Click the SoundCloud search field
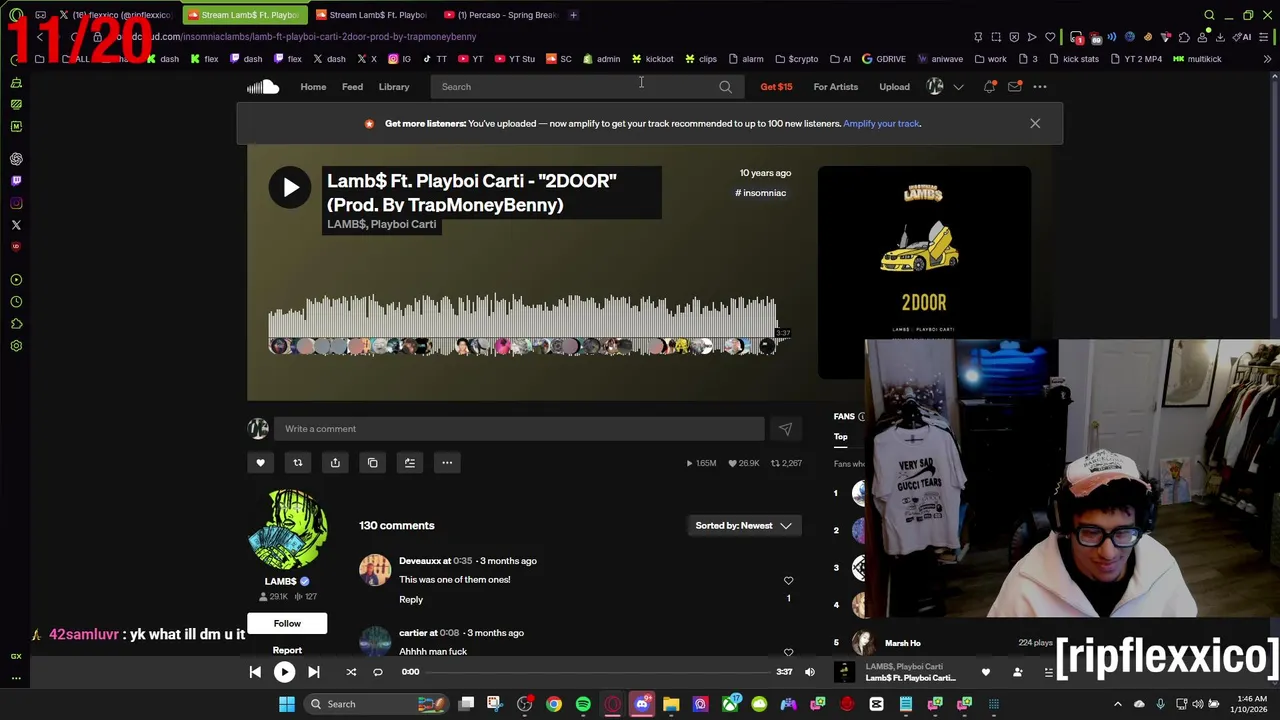 pos(586,87)
